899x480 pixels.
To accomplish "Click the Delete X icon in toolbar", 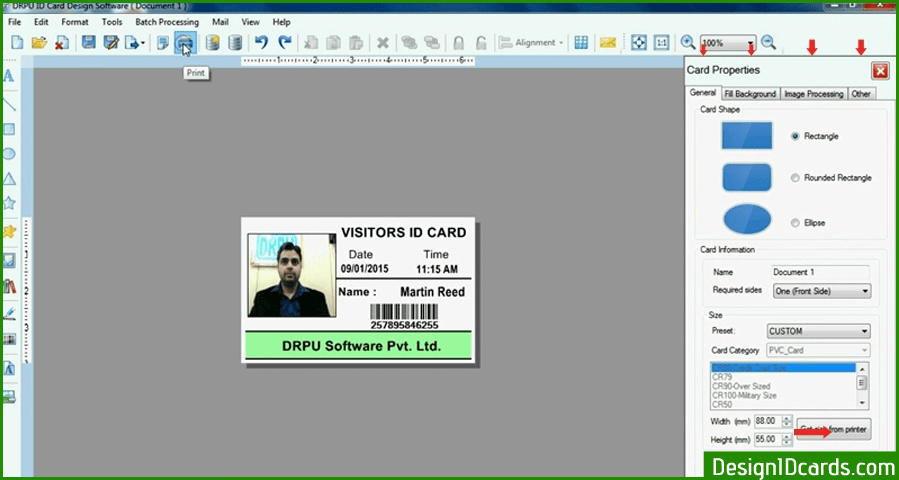I will coord(383,42).
